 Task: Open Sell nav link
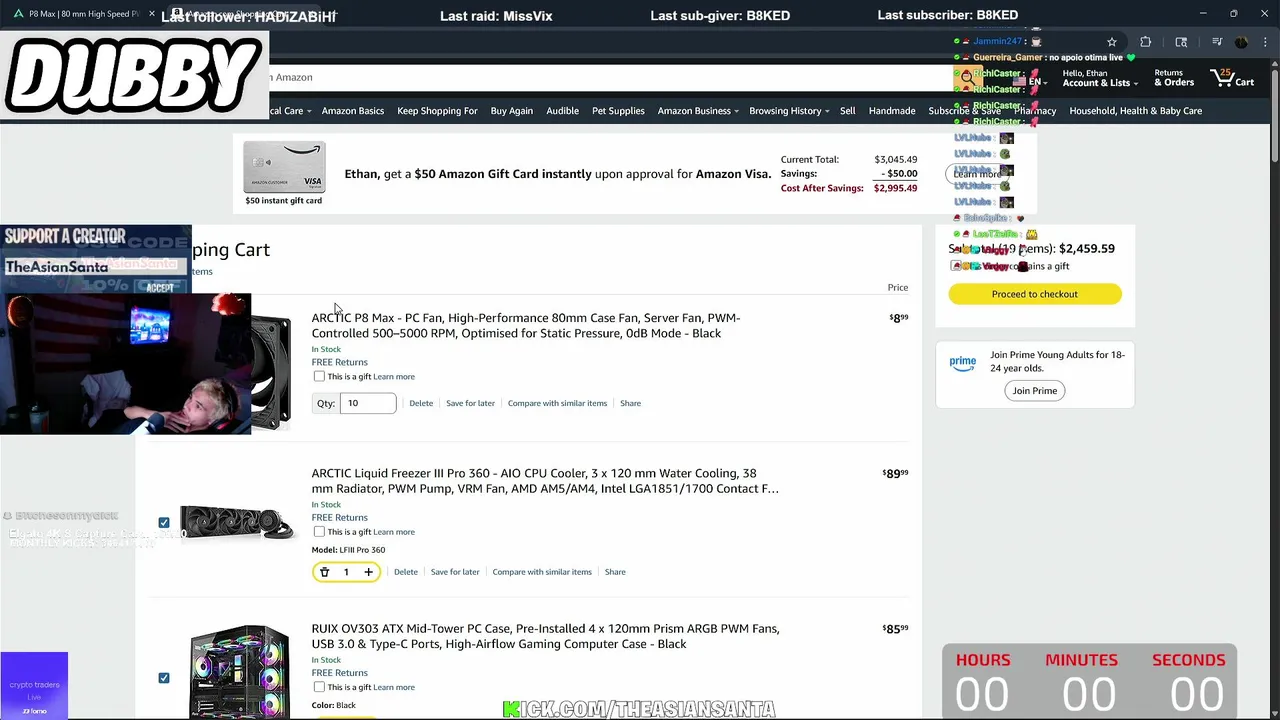(847, 111)
